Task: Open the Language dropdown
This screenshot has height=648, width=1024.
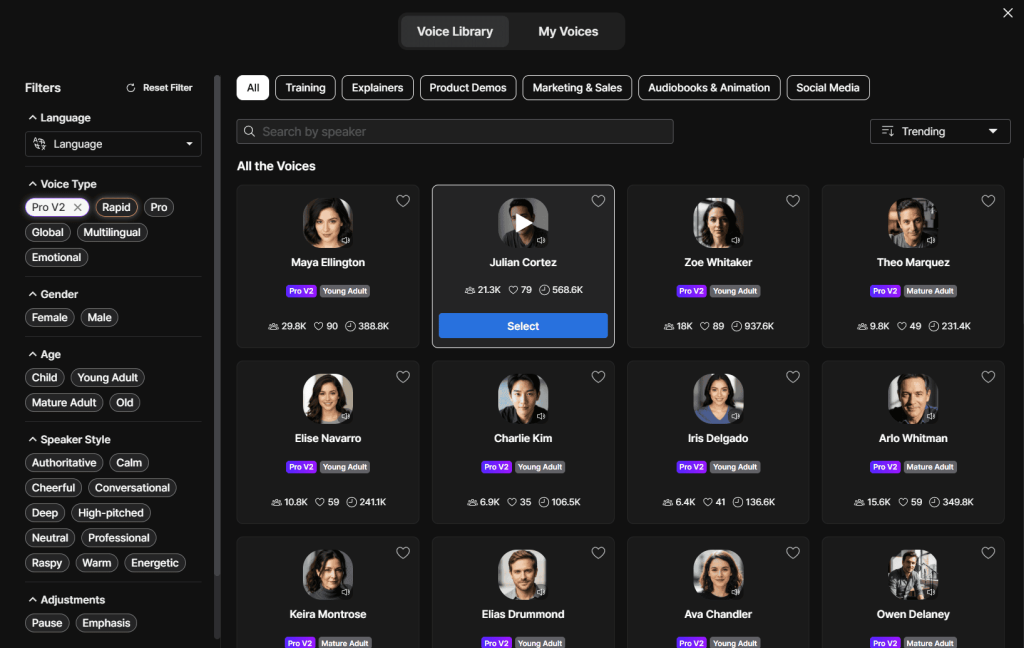Action: tap(113, 144)
